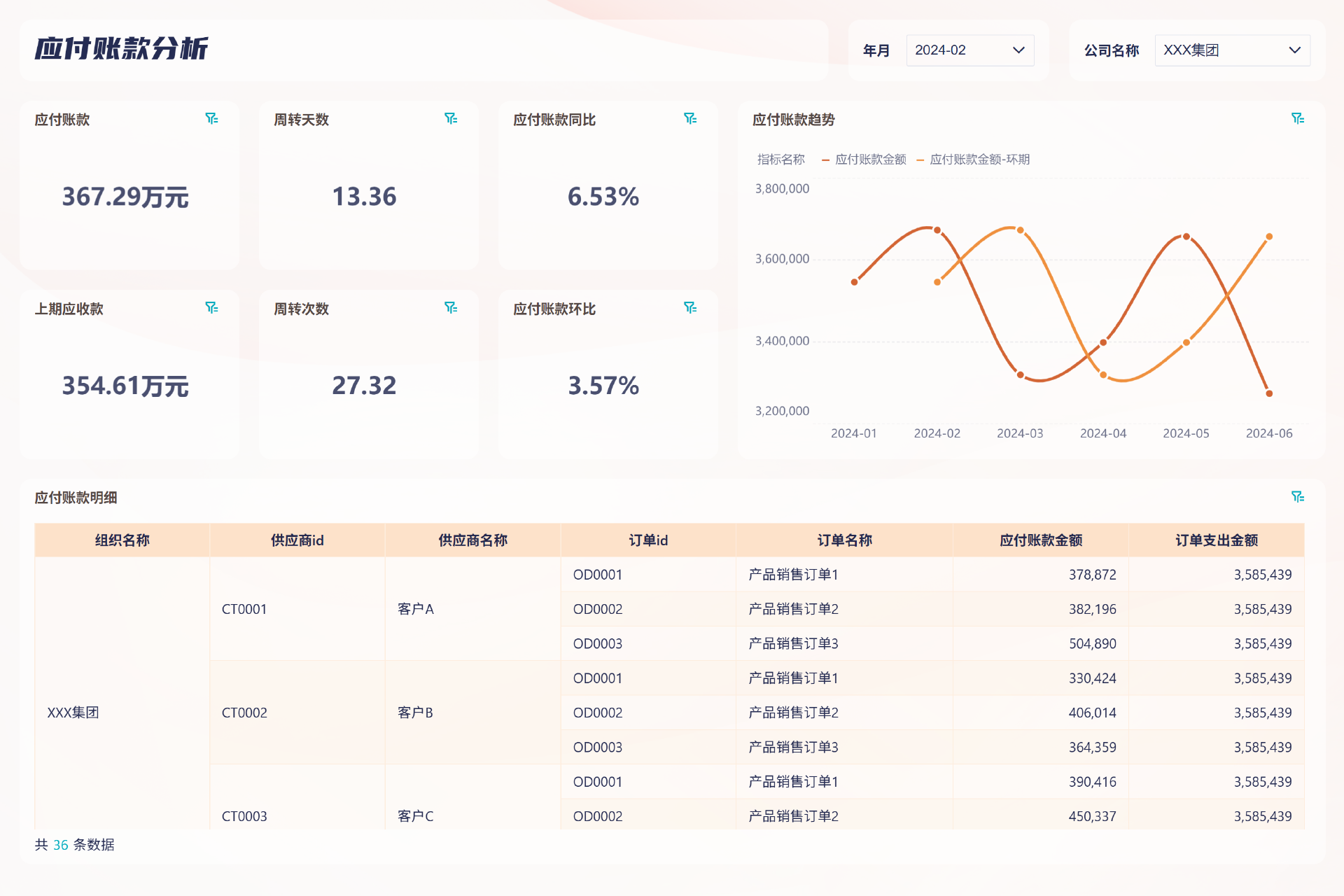Click the 2024-06 axis label on the chart
1344x896 pixels.
[1268, 433]
